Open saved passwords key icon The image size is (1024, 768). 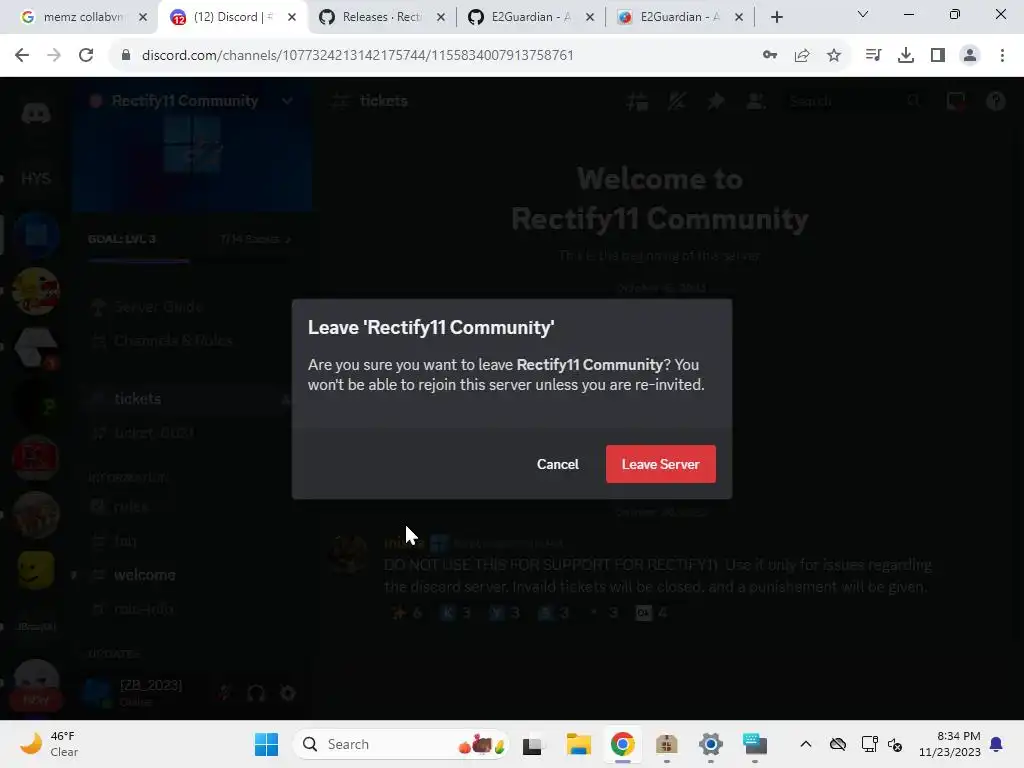(770, 55)
